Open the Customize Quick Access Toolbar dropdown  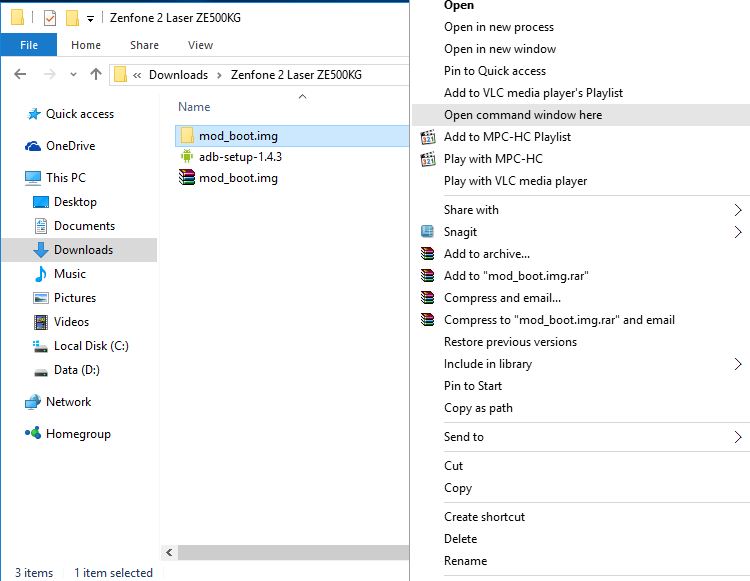90,19
